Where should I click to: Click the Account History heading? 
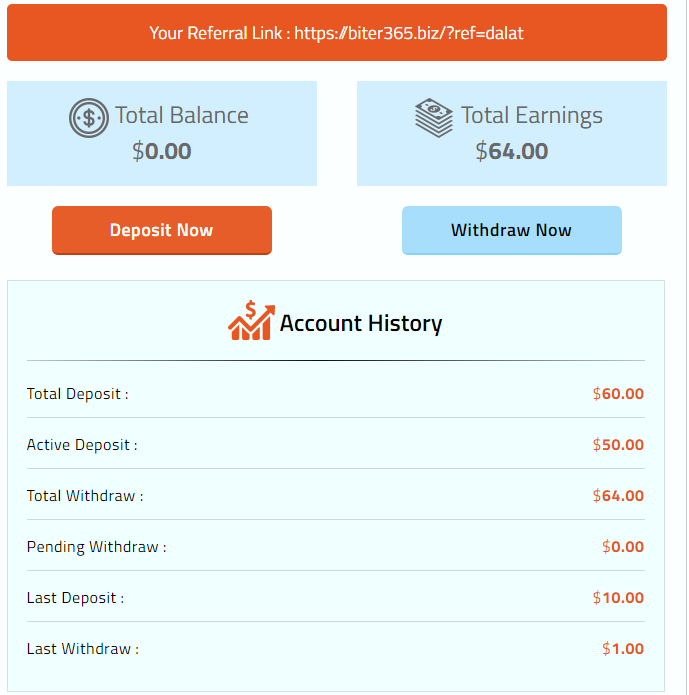pyautogui.click(x=361, y=323)
